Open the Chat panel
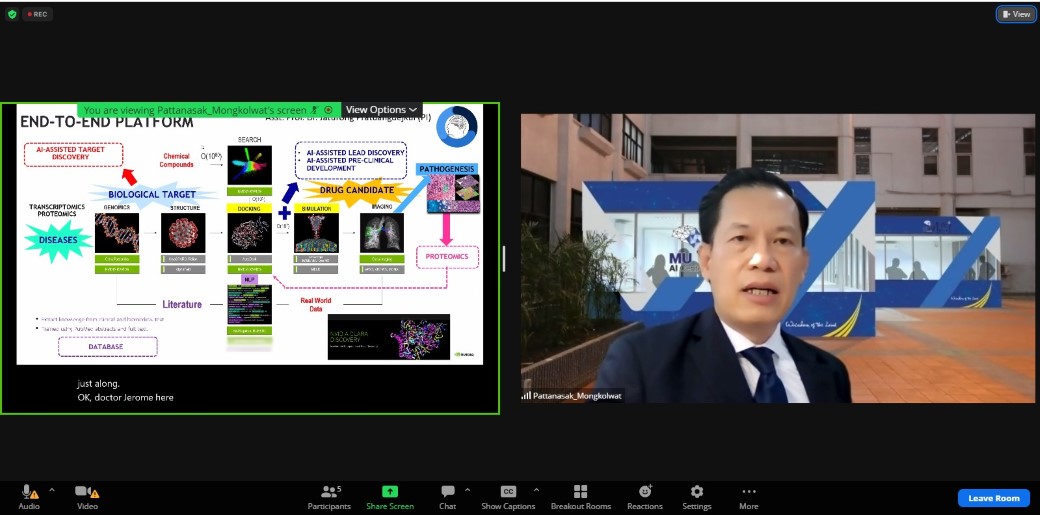Screen dimensions: 1040x515 (x=447, y=492)
